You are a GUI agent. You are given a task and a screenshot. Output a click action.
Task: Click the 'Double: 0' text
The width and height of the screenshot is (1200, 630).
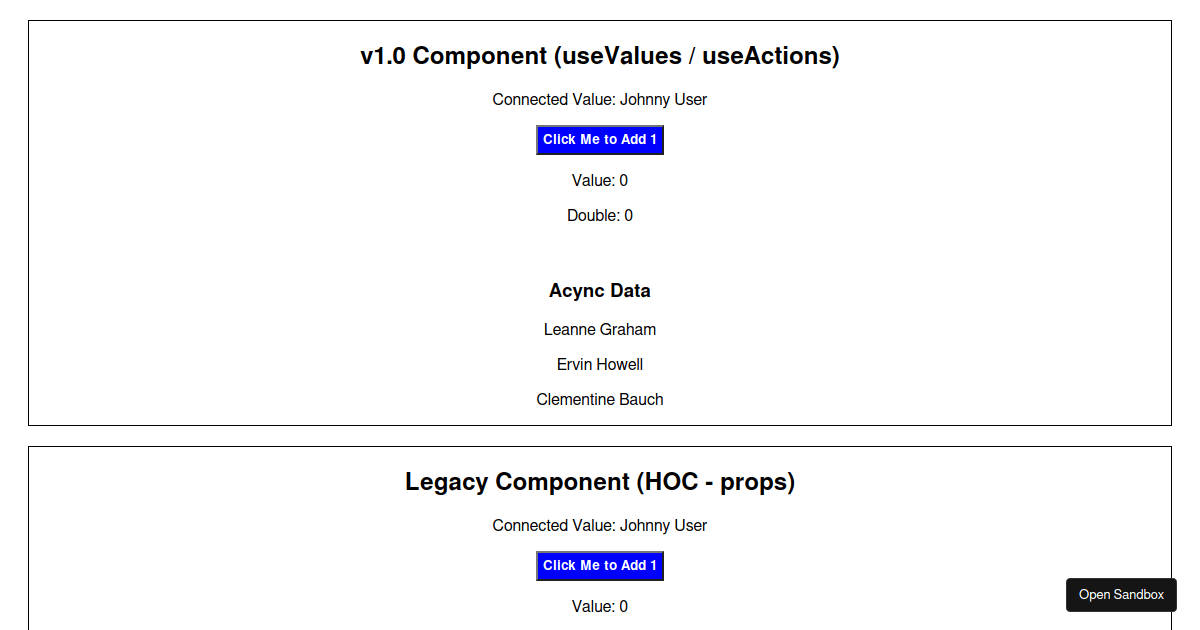[x=599, y=216]
